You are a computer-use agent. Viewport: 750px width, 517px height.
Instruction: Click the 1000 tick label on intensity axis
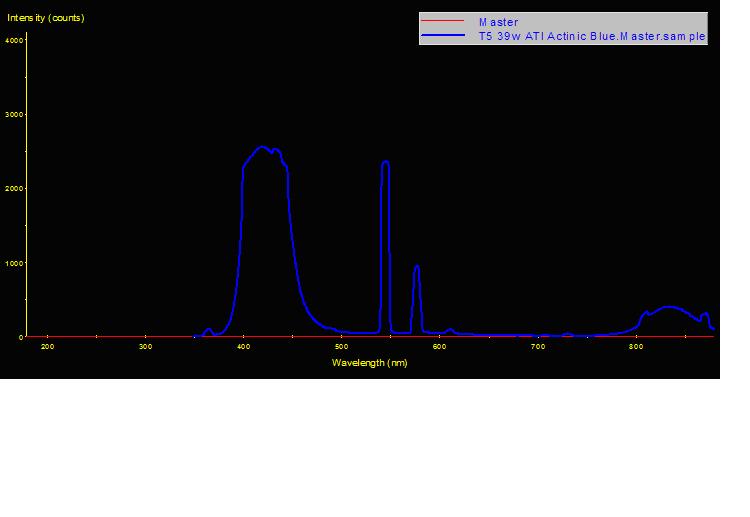14,263
